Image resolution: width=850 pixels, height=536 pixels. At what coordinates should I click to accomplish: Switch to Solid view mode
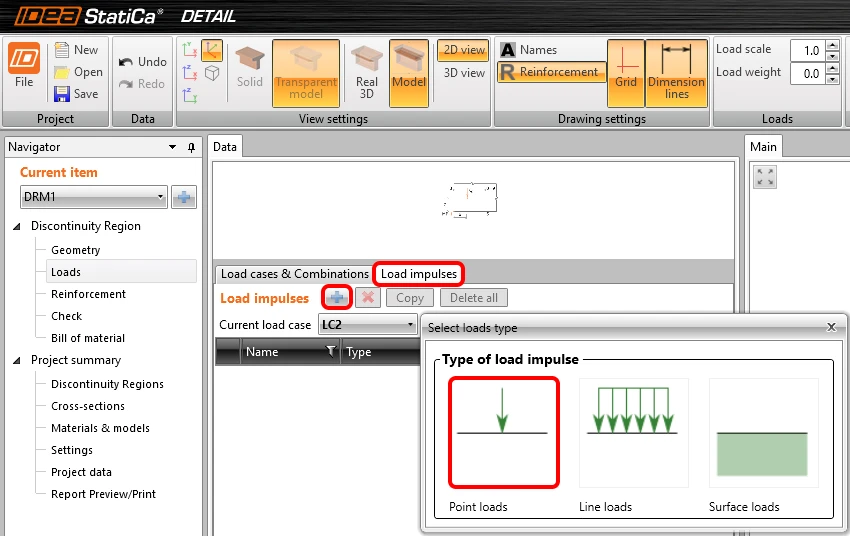(x=250, y=68)
